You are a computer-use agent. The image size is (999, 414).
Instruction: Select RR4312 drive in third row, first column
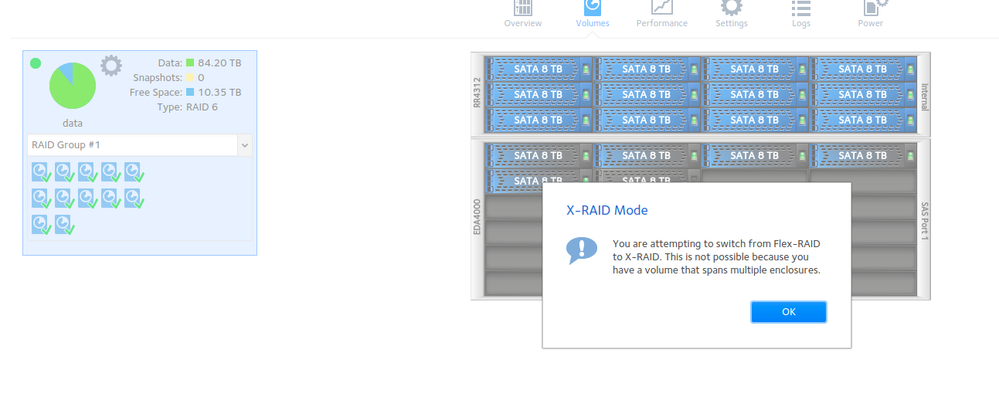point(538,120)
